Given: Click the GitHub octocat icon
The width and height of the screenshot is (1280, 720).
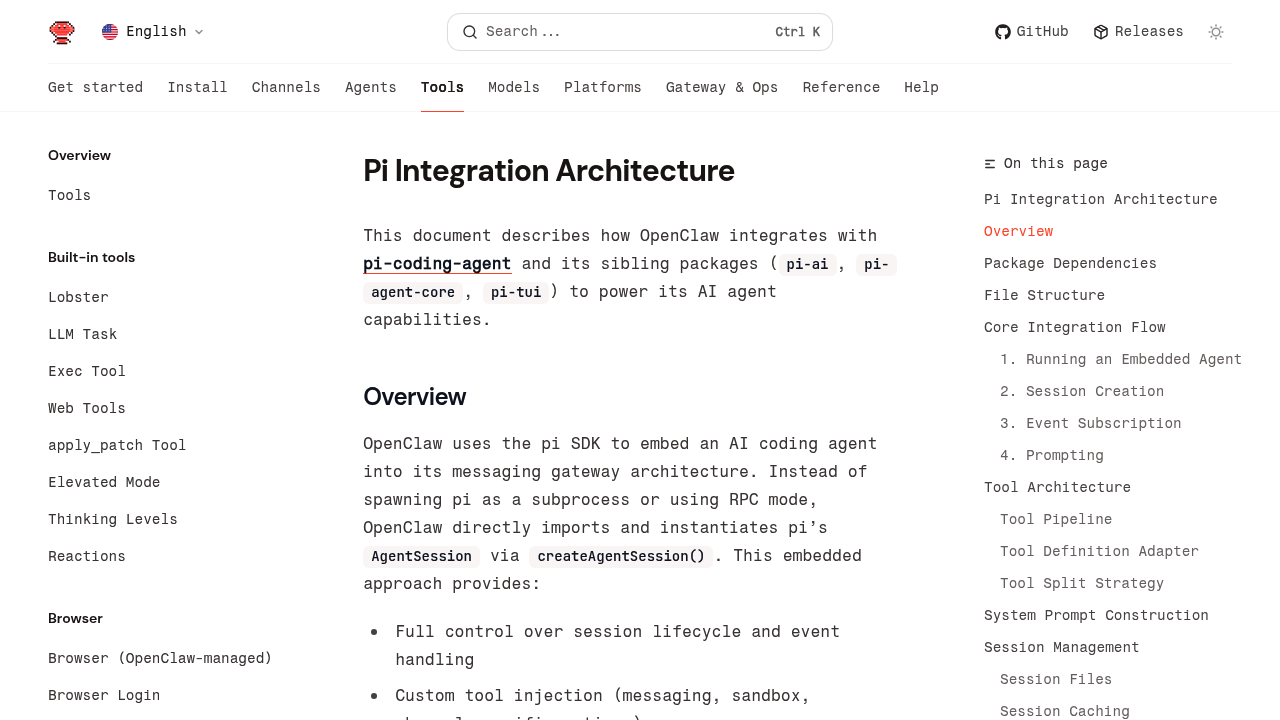Looking at the screenshot, I should (1002, 32).
